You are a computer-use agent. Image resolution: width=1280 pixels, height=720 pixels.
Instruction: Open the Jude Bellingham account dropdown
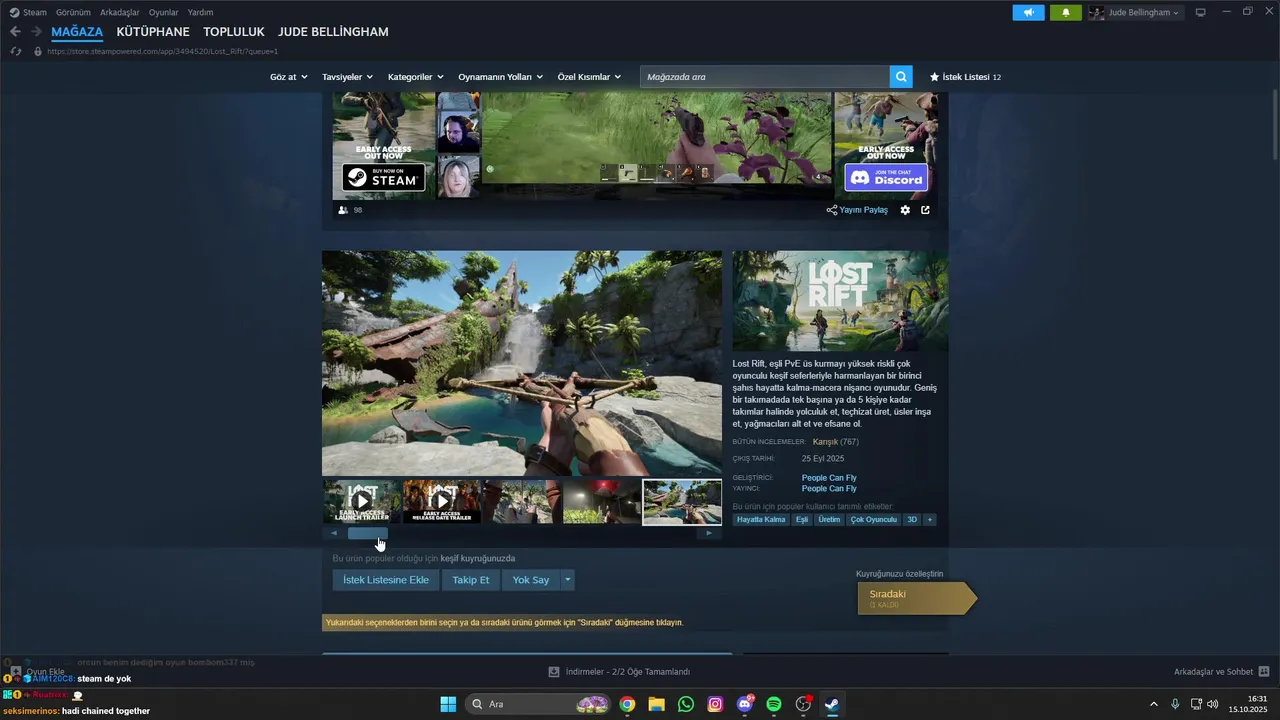(1135, 13)
